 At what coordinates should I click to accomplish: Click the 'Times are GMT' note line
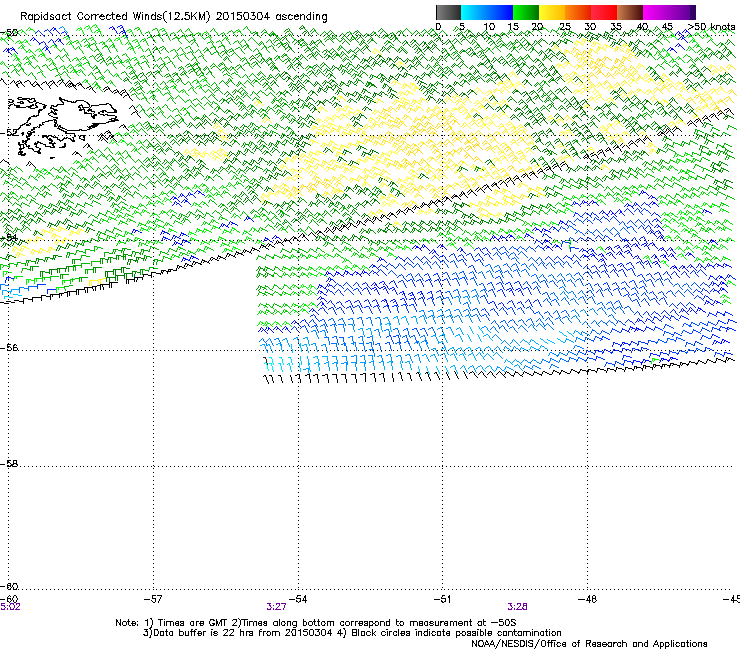(x=316, y=623)
